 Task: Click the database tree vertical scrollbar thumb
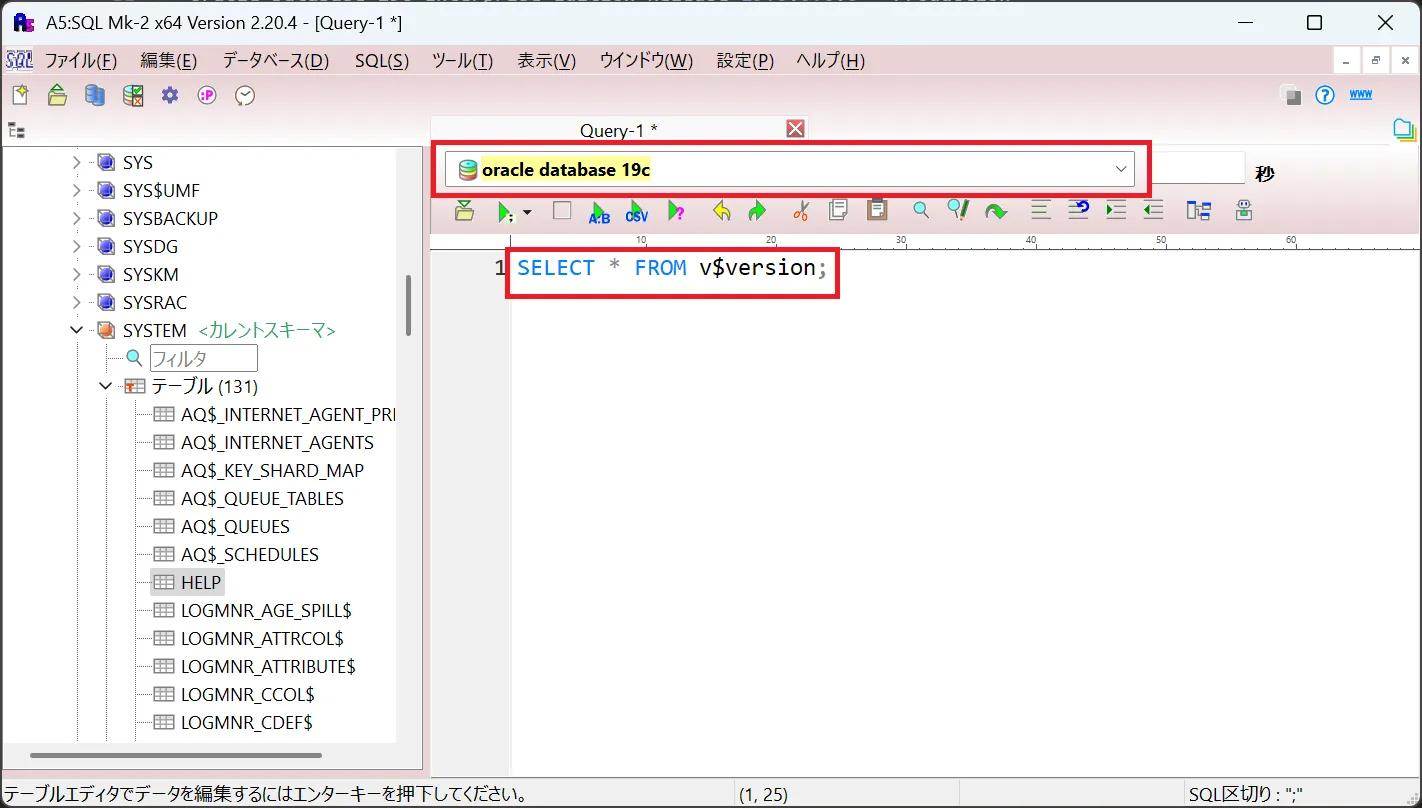[408, 305]
